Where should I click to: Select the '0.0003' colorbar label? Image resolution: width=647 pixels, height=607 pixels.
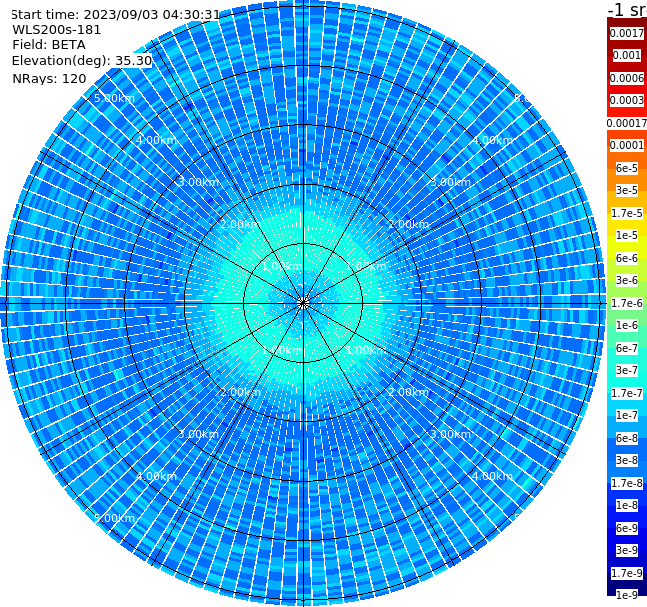pos(627,100)
